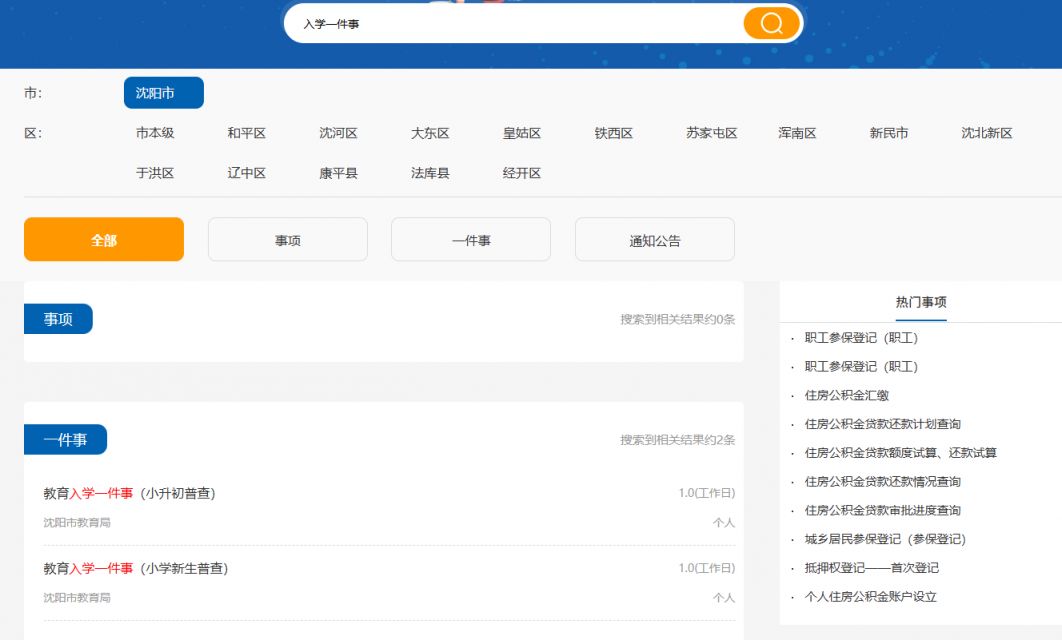Screen dimensions: 1062x640
Task: Choose district 和平区
Action: coord(247,133)
